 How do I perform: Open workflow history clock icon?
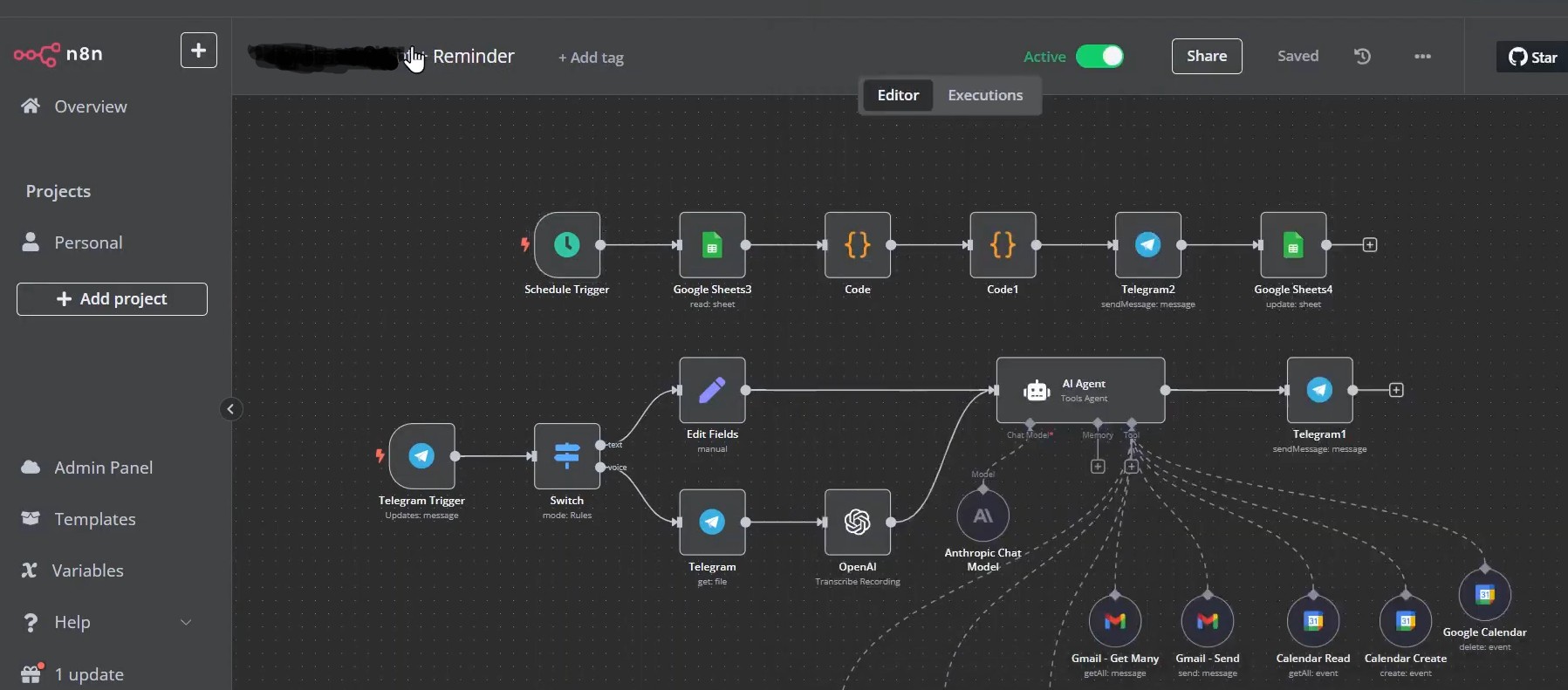coord(1362,57)
